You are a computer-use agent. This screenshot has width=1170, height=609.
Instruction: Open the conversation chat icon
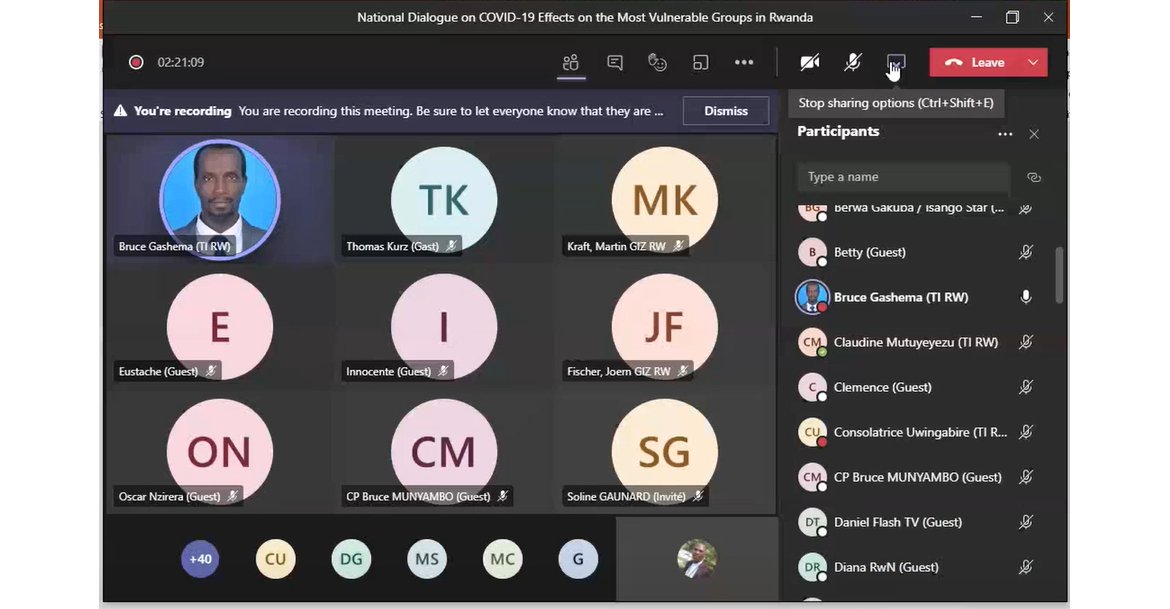[x=615, y=63]
